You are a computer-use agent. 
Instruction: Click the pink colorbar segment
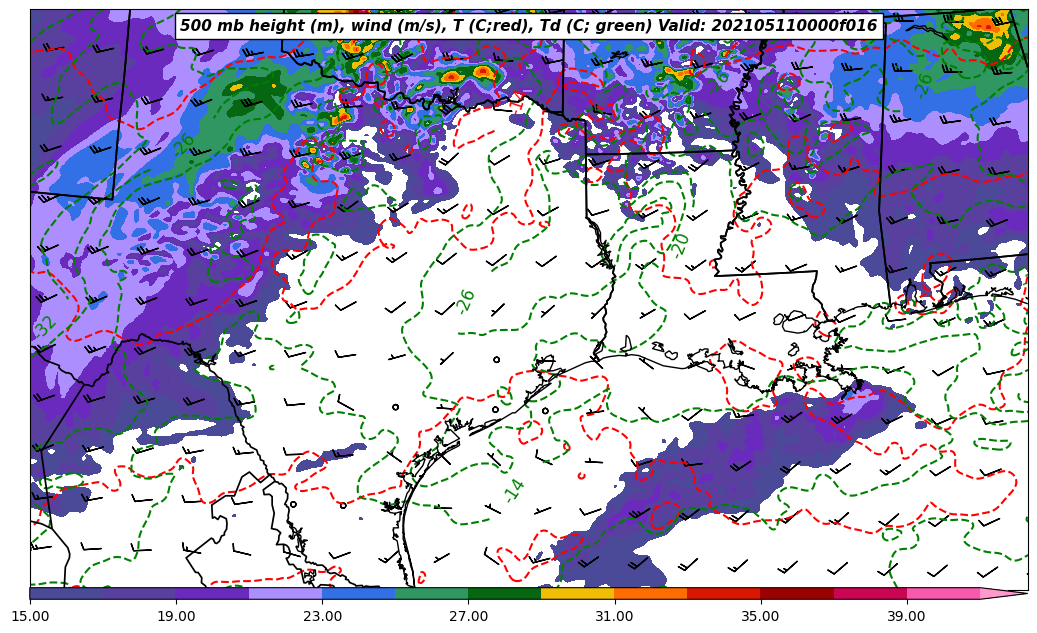tap(943, 593)
